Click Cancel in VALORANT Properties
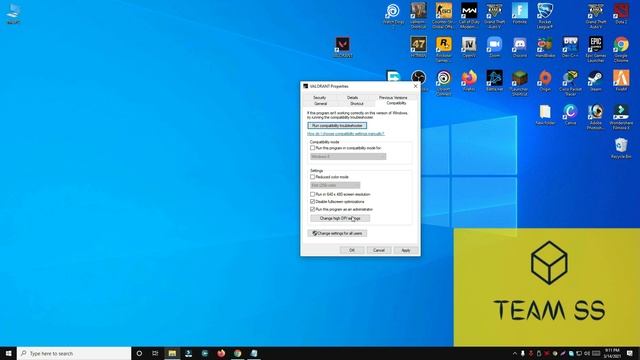The width and height of the screenshot is (640, 360). tap(379, 250)
